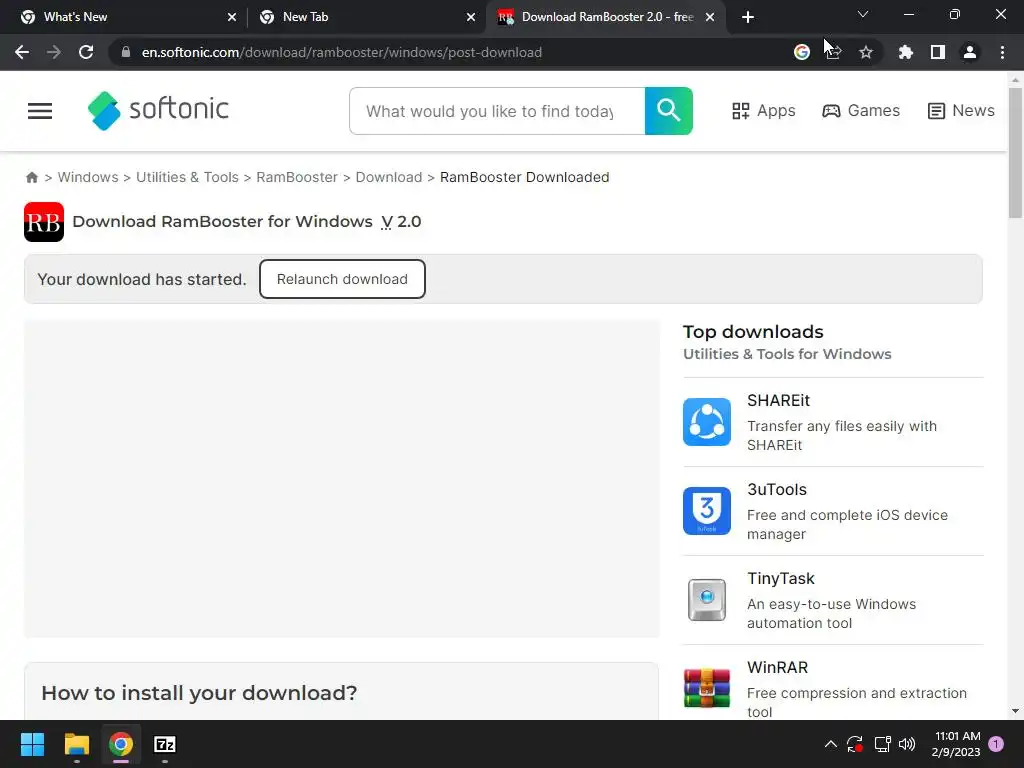1024x768 pixels.
Task: Open the SHAREit app icon
Action: click(707, 422)
